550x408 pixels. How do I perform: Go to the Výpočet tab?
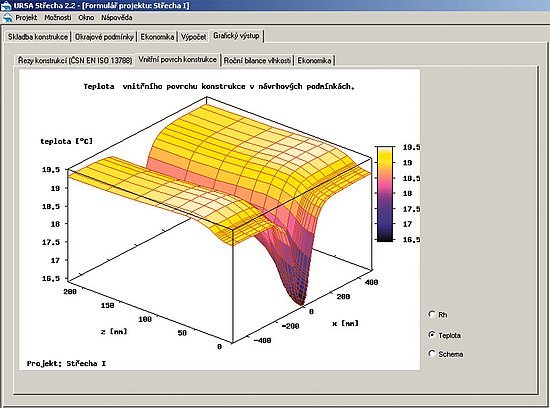[x=193, y=37]
